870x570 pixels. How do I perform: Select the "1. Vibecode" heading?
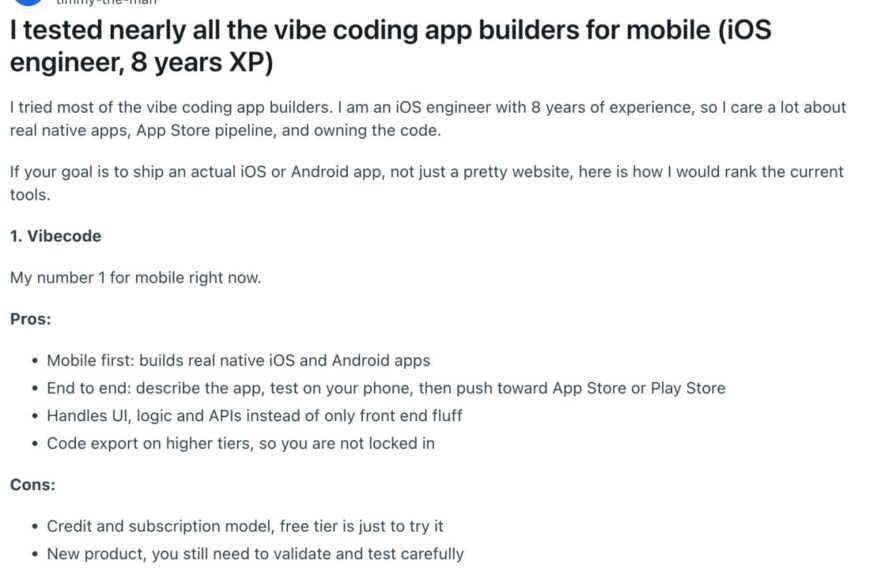point(55,236)
